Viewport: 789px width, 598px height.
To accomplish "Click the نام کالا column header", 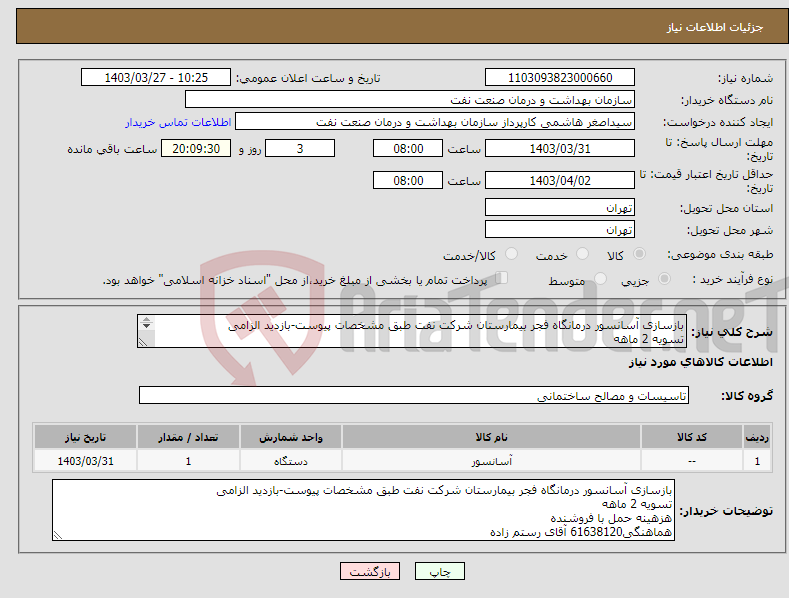I will [491, 437].
